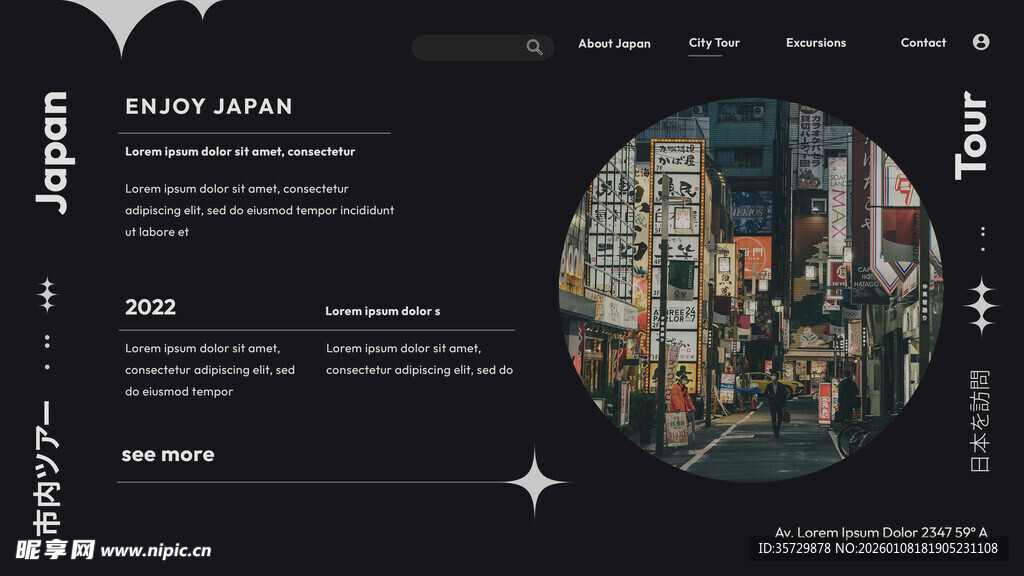Click the Av. Lorem Ipsum Dolor address
Viewport: 1024px width, 576px height.
click(881, 532)
